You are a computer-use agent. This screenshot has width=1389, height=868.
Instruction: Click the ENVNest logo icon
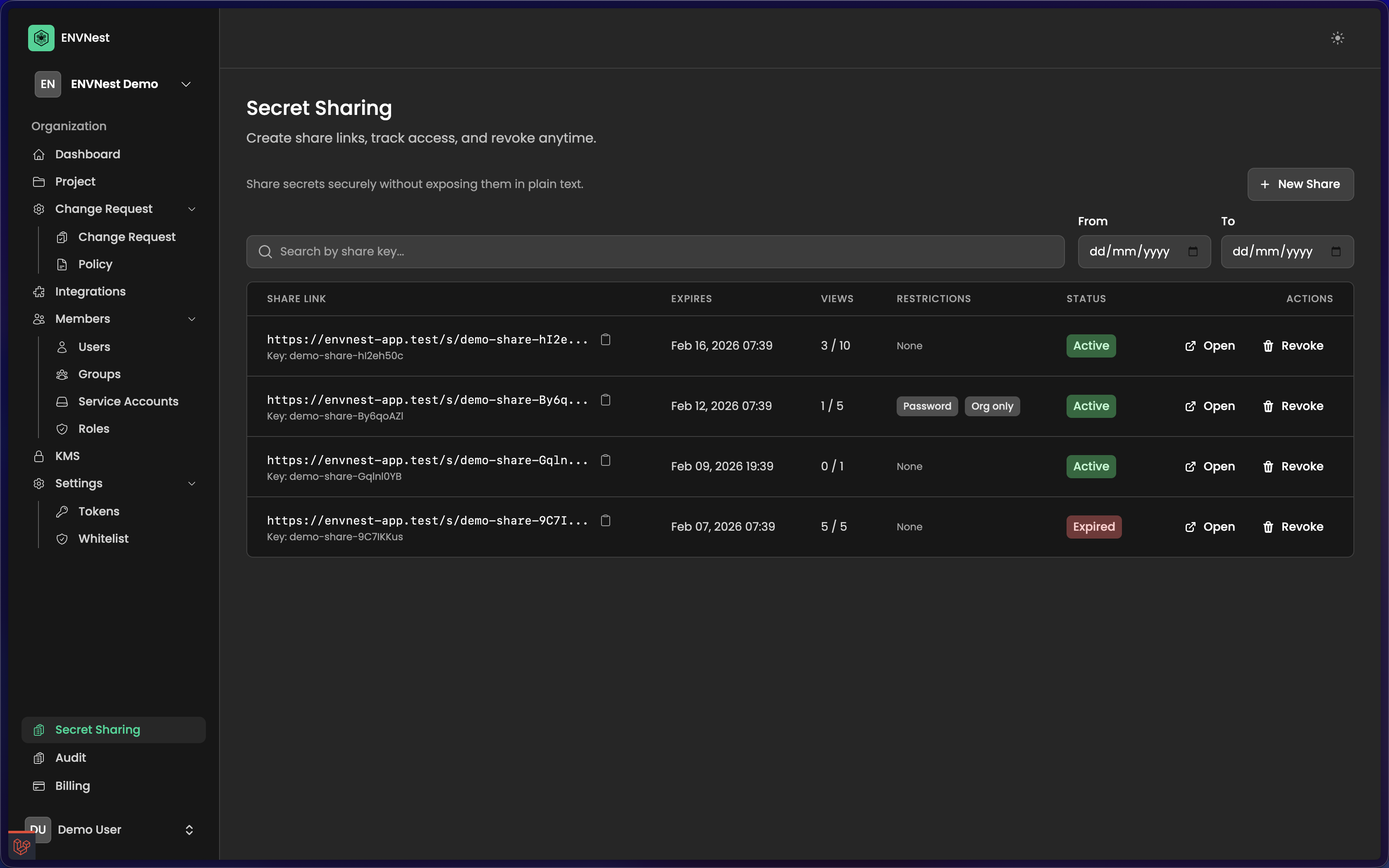point(41,38)
